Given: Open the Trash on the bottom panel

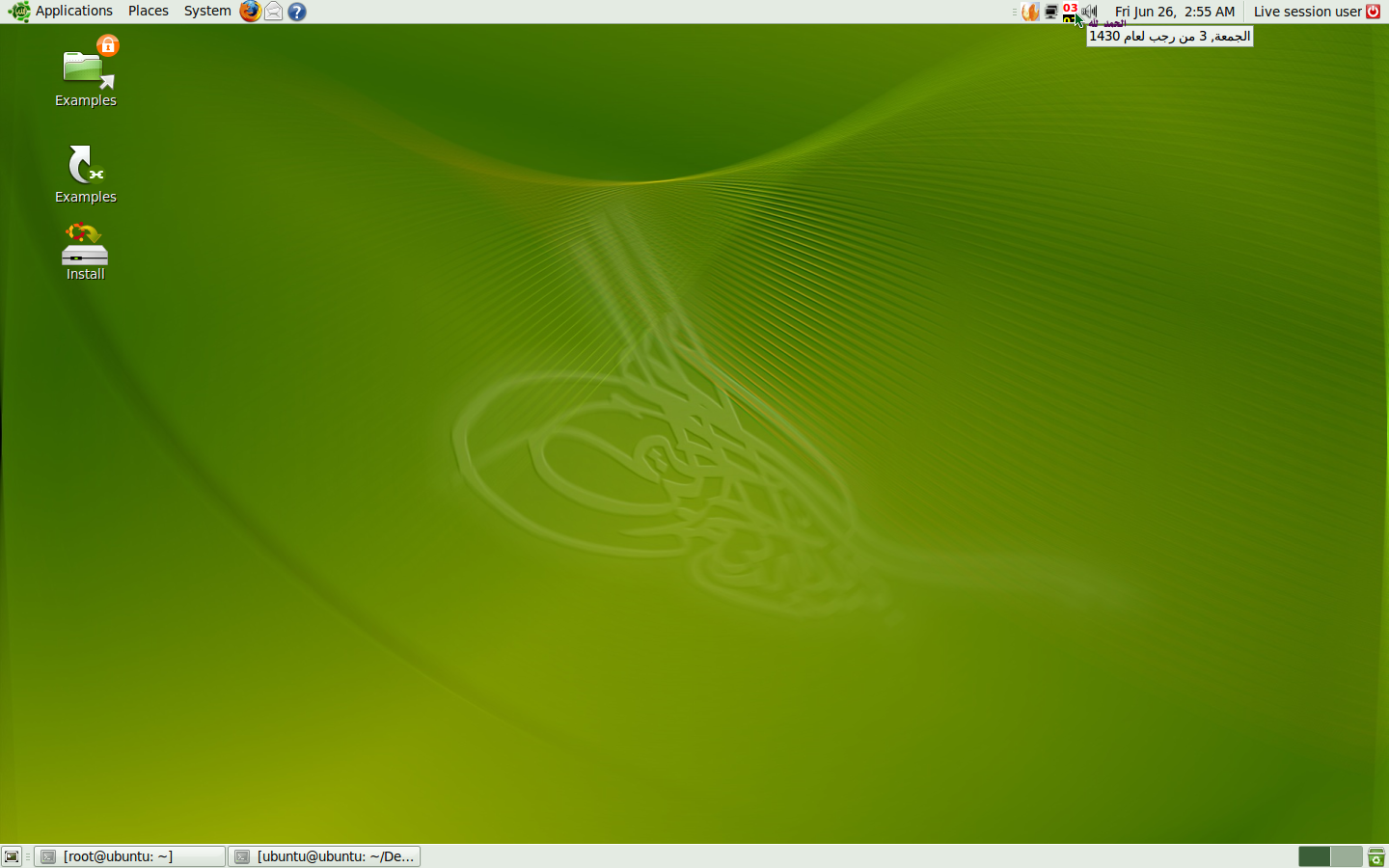Looking at the screenshot, I should [1376, 856].
